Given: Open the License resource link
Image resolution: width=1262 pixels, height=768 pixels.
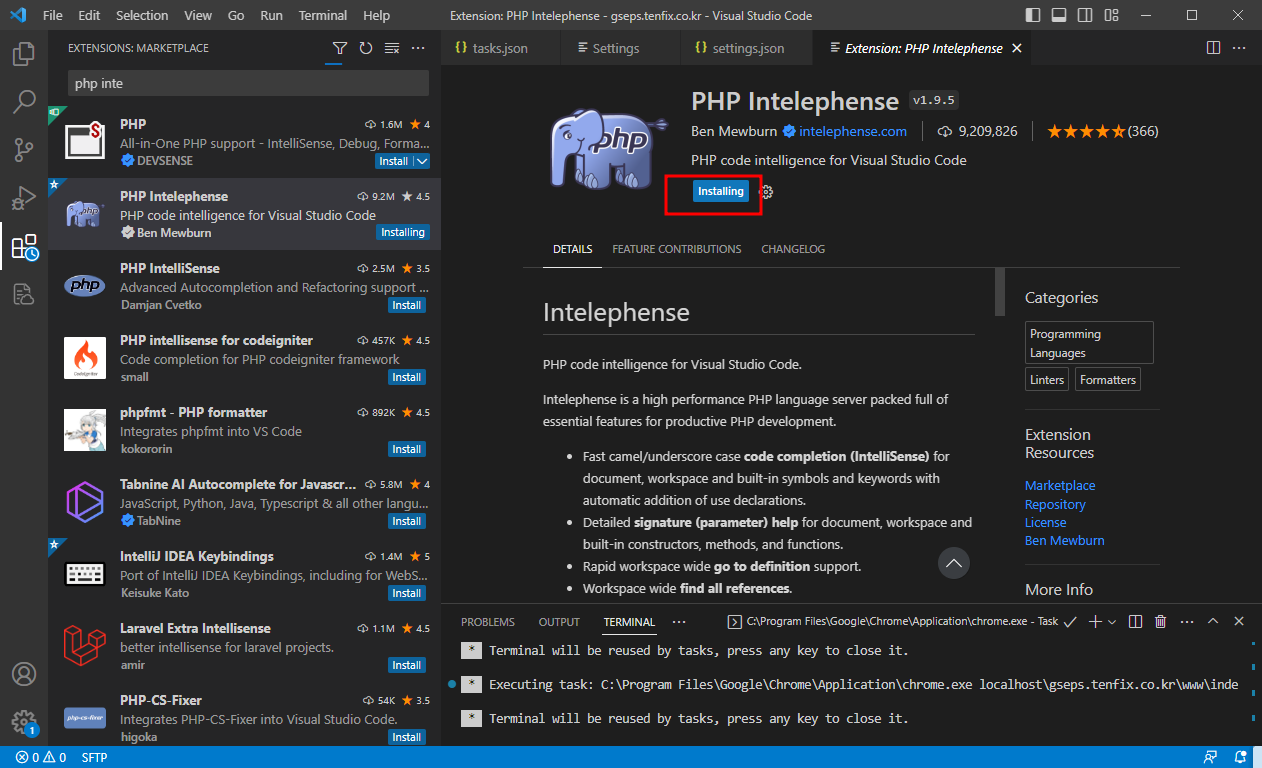Looking at the screenshot, I should tap(1045, 522).
